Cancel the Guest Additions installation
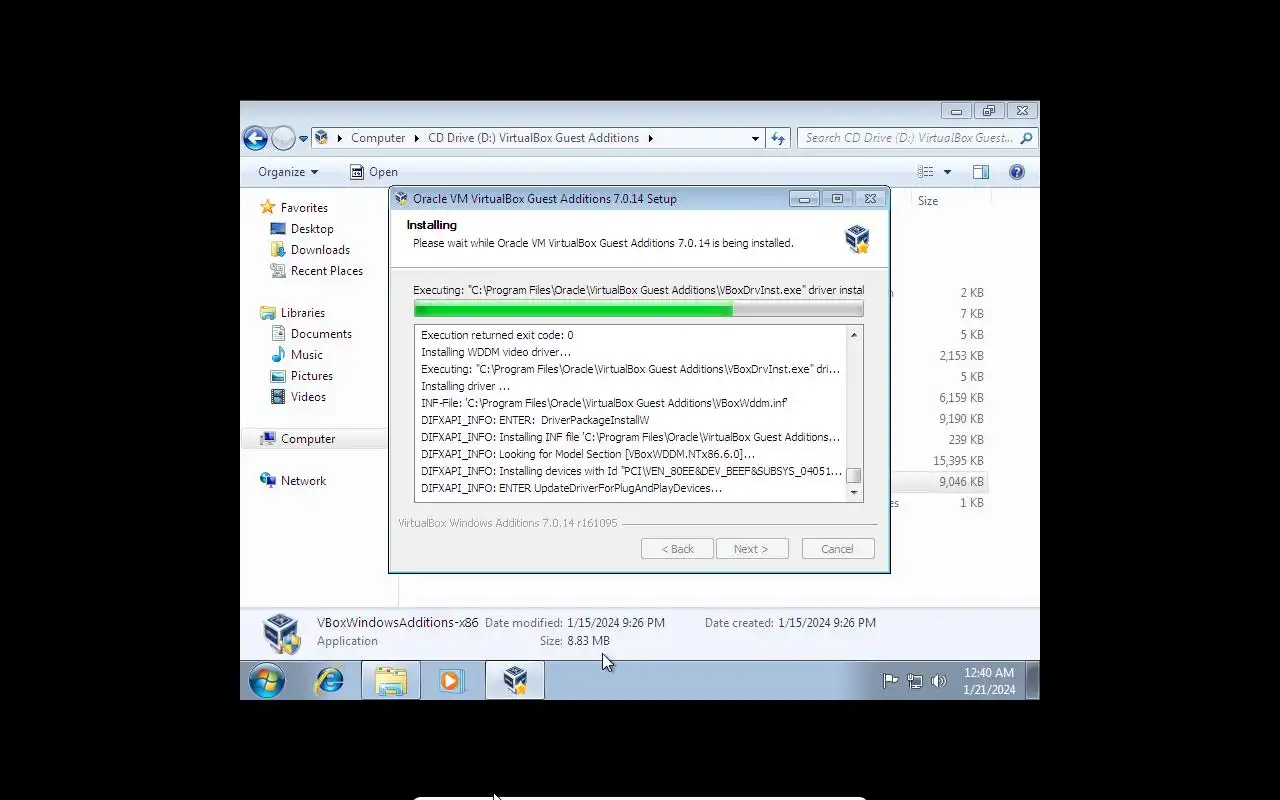Image resolution: width=1280 pixels, height=800 pixels. coord(838,549)
